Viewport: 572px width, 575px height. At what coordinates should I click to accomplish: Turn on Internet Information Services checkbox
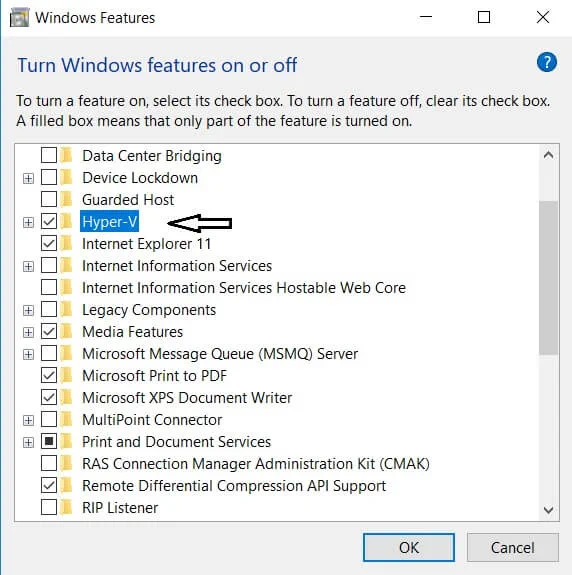click(x=49, y=265)
